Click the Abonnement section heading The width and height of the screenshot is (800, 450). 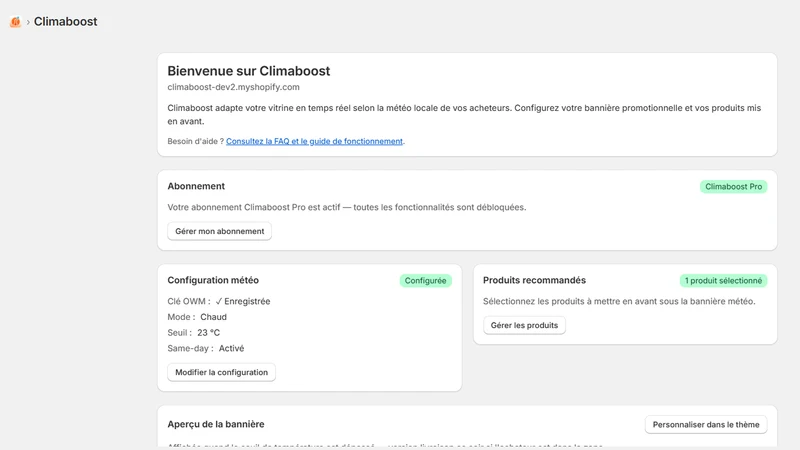click(196, 186)
